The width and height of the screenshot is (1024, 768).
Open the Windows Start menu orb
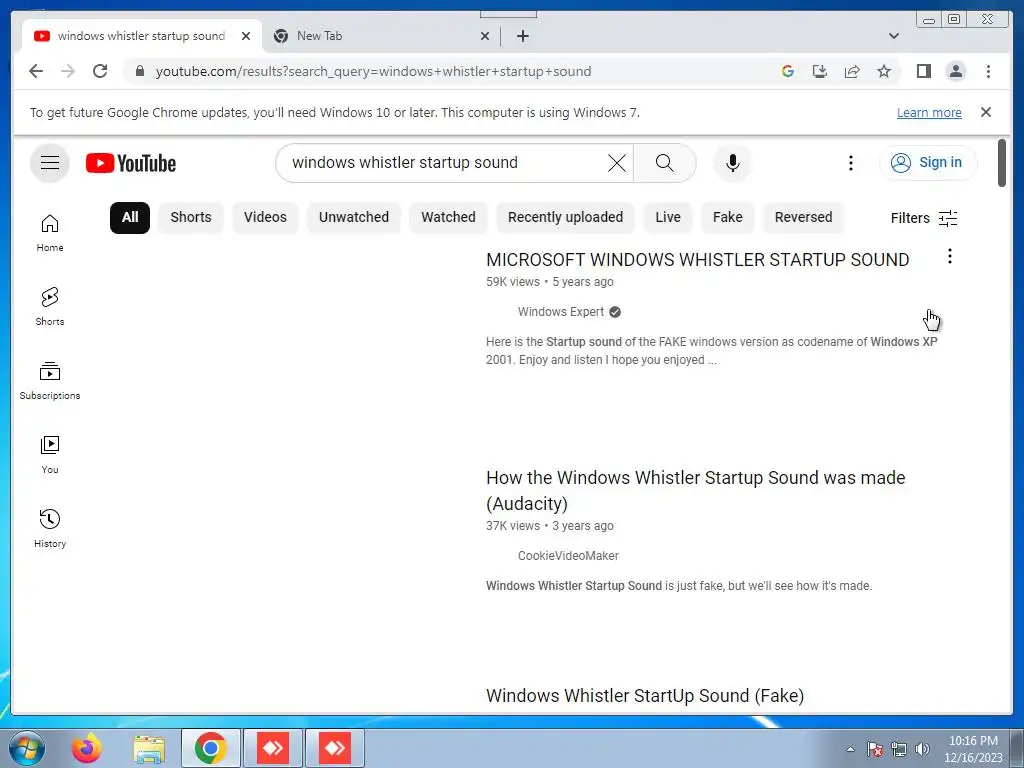[x=27, y=748]
